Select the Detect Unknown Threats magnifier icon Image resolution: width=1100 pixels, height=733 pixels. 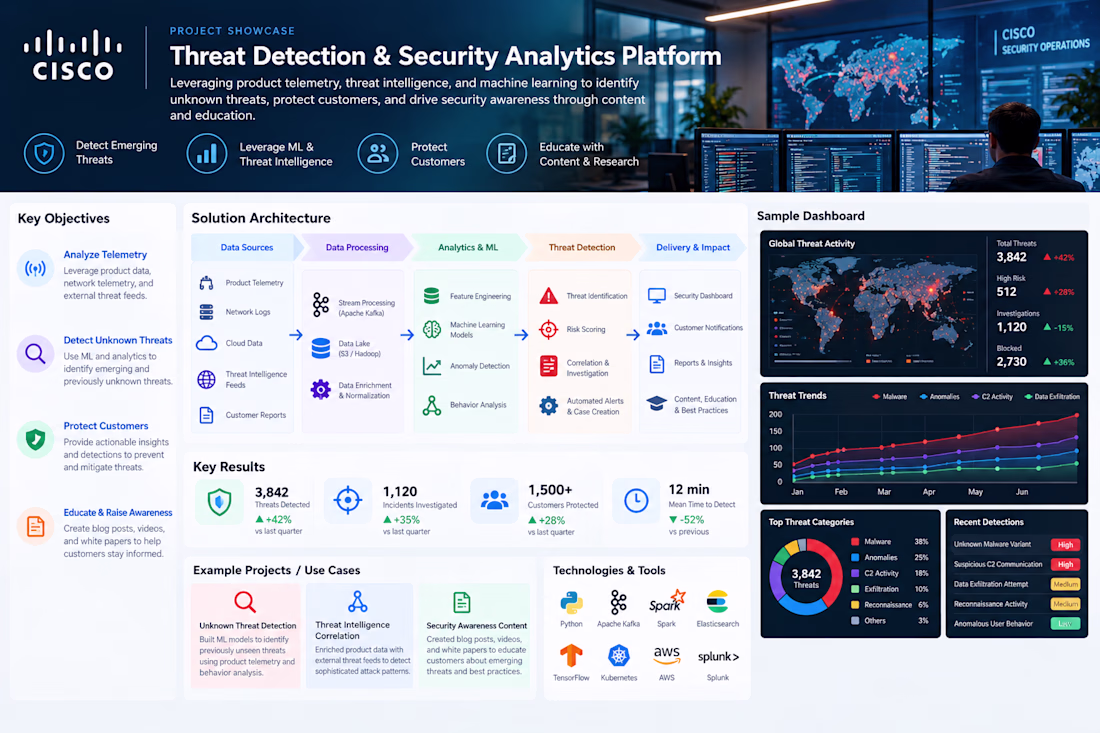(x=35, y=354)
